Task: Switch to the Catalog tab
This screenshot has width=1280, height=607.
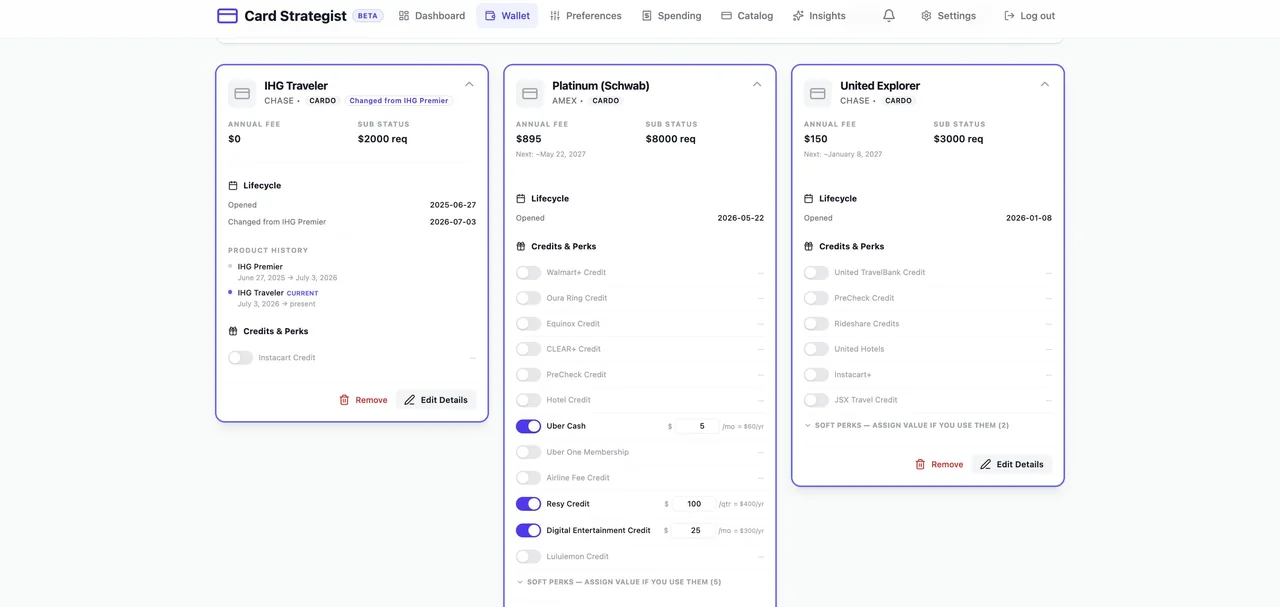Action: [747, 16]
